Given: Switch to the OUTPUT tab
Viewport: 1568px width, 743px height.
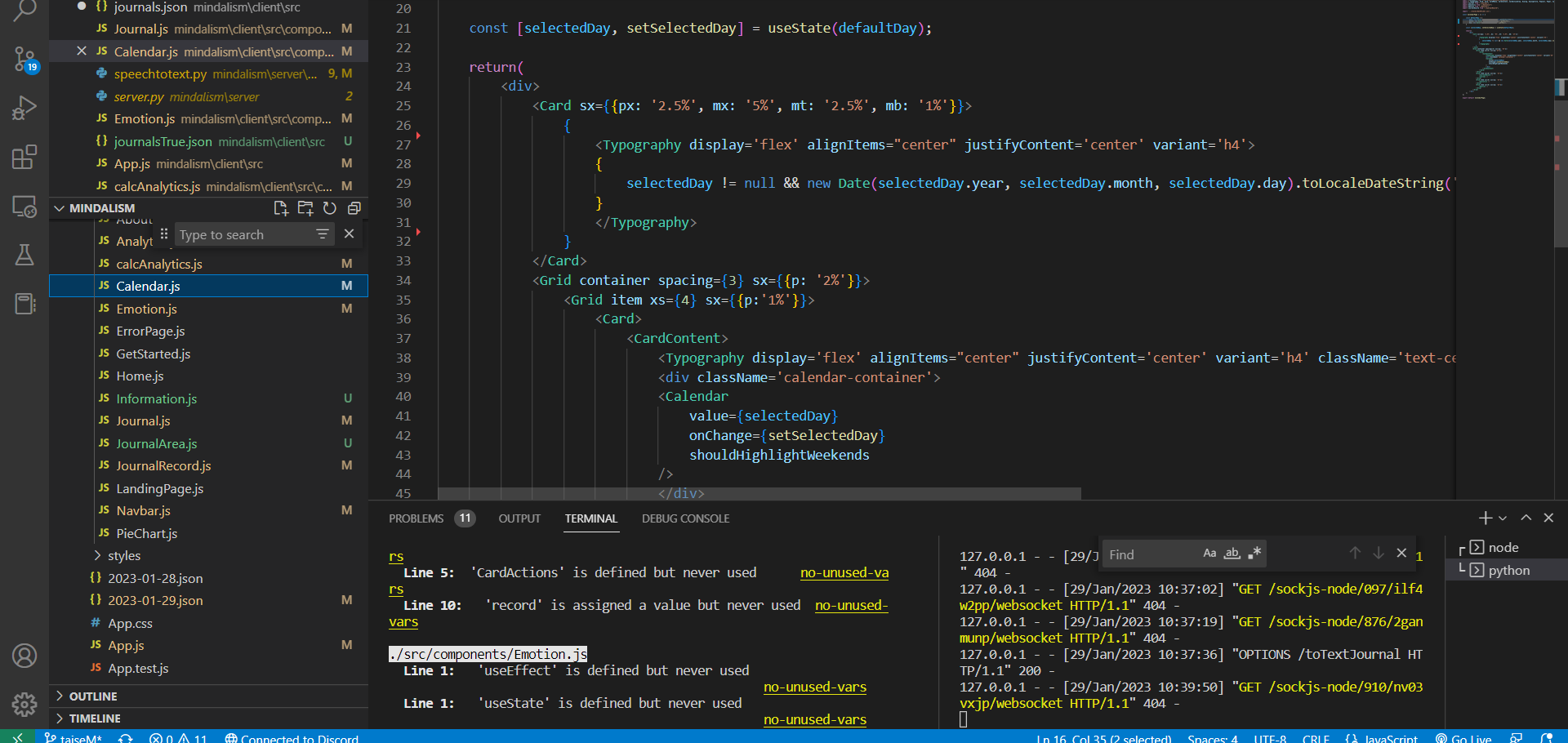Looking at the screenshot, I should [x=519, y=518].
